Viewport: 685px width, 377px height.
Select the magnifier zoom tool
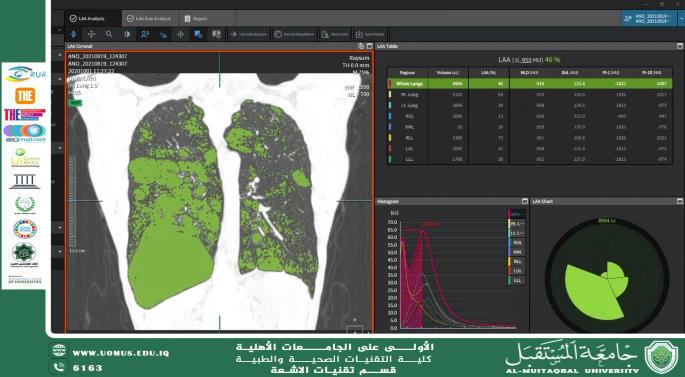click(x=109, y=34)
